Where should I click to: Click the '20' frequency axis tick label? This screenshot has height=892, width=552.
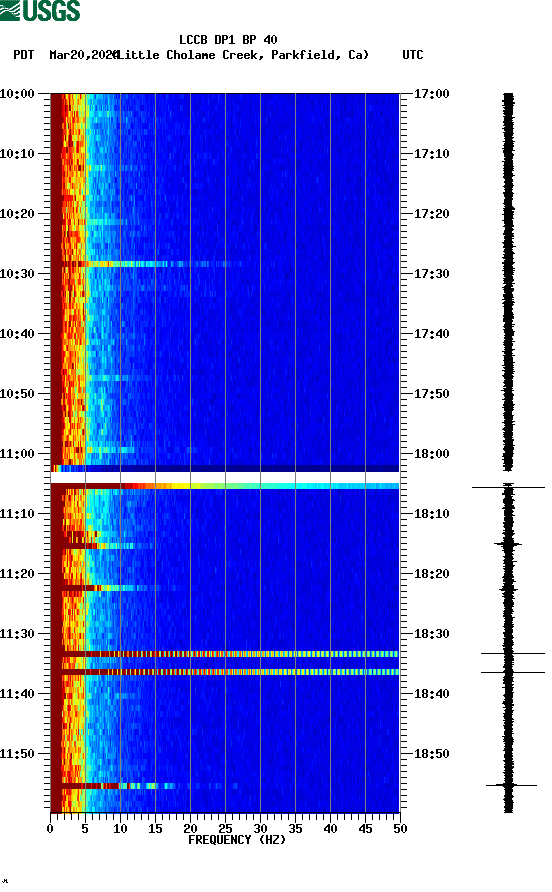tap(190, 829)
